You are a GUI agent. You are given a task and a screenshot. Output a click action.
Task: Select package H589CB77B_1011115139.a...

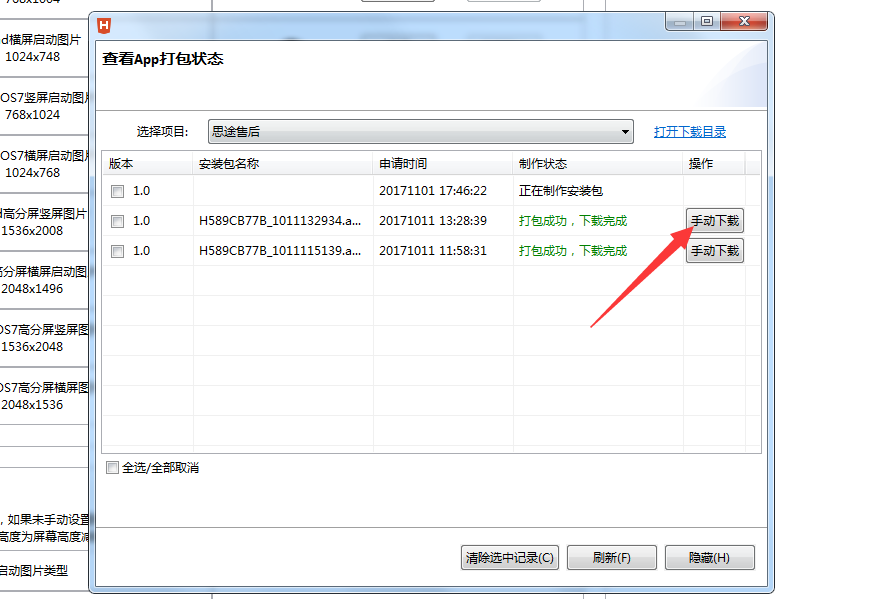click(x=280, y=251)
